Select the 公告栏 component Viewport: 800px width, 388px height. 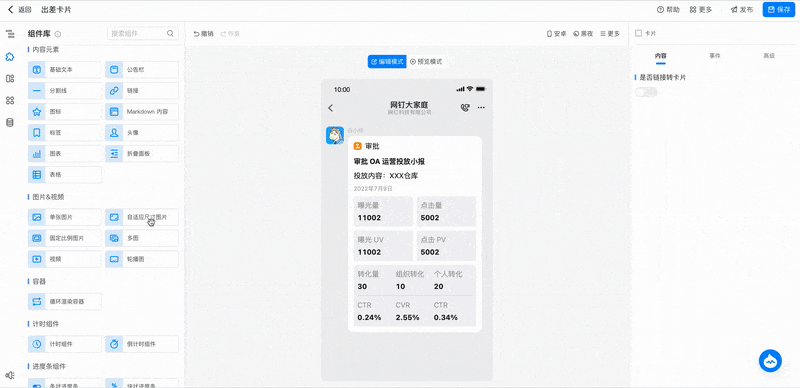coord(142,69)
